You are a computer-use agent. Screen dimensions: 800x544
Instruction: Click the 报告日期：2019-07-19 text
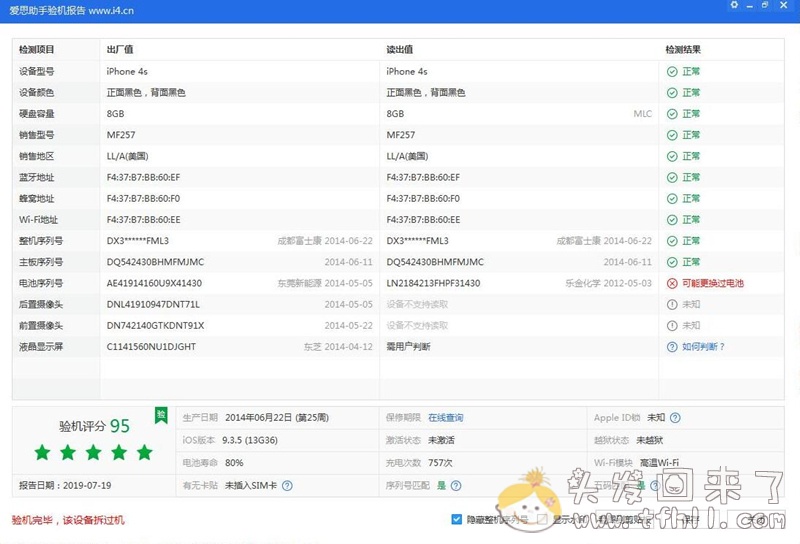65,485
